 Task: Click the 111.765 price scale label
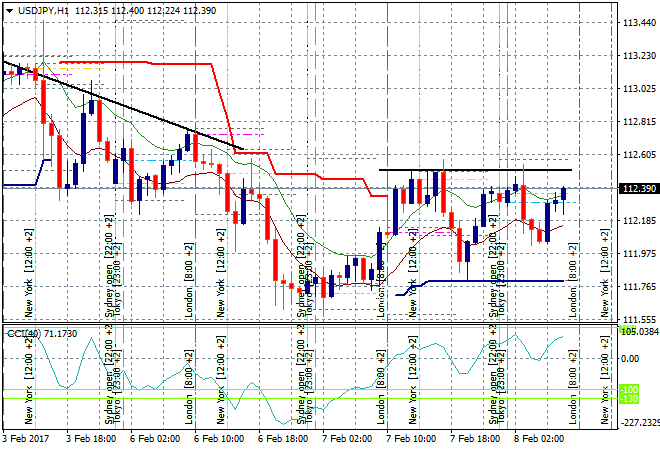click(x=639, y=287)
